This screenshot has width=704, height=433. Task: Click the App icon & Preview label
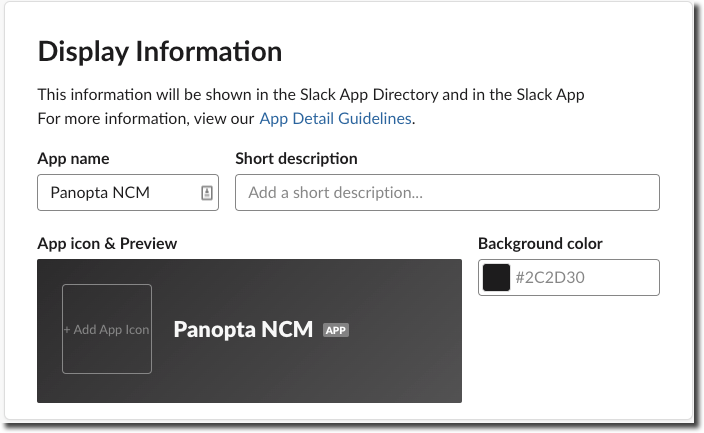107,243
